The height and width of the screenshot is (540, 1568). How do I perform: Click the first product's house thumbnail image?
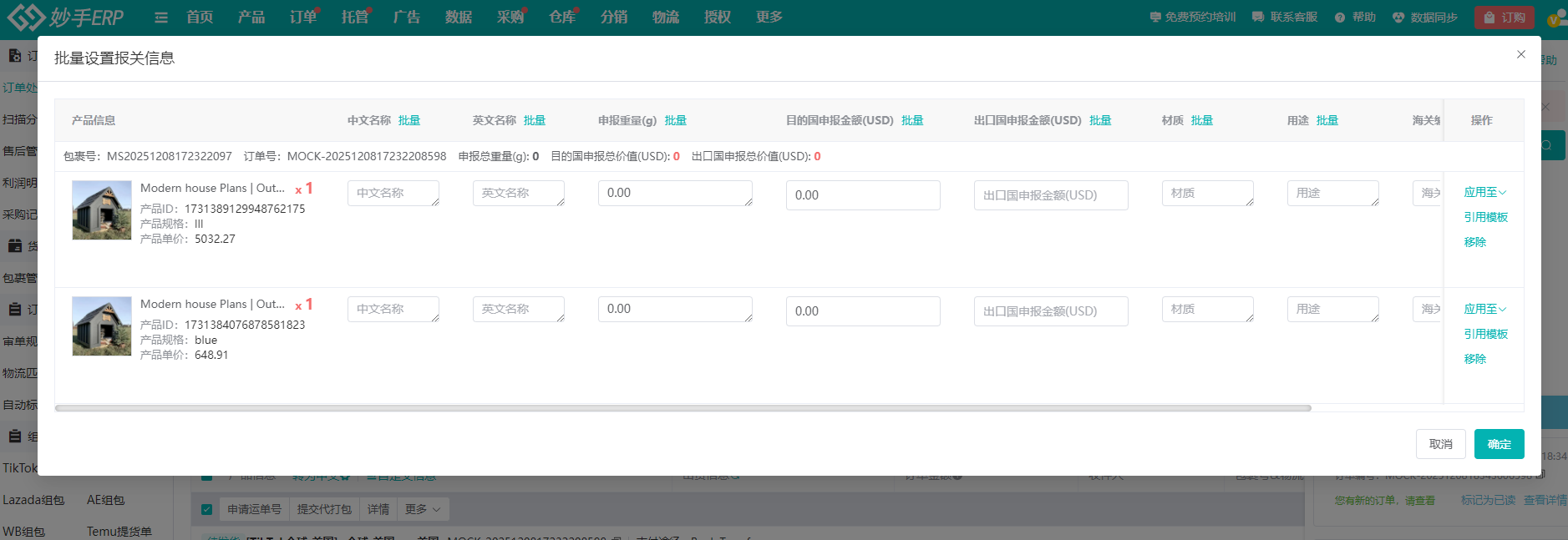[x=102, y=210]
